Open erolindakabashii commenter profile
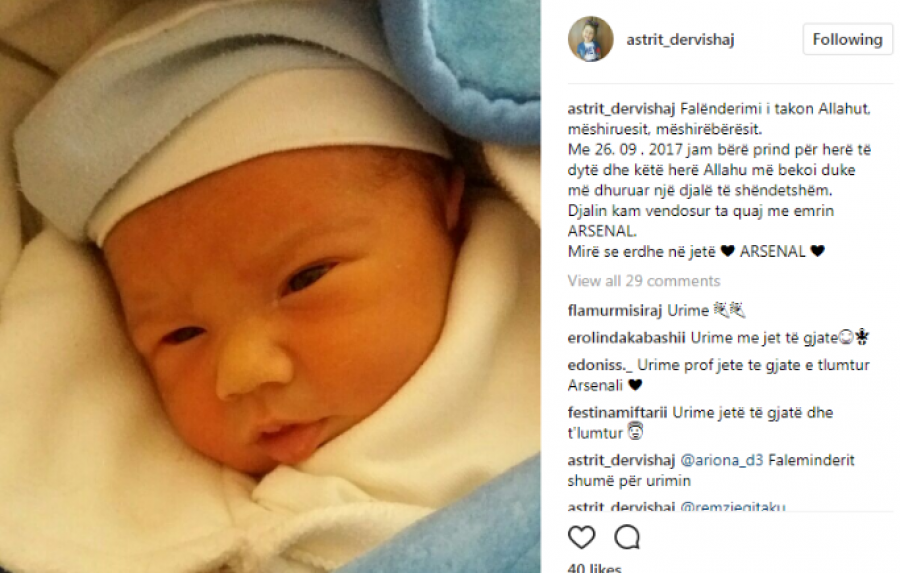Screen dimensions: 900x573 [626, 338]
